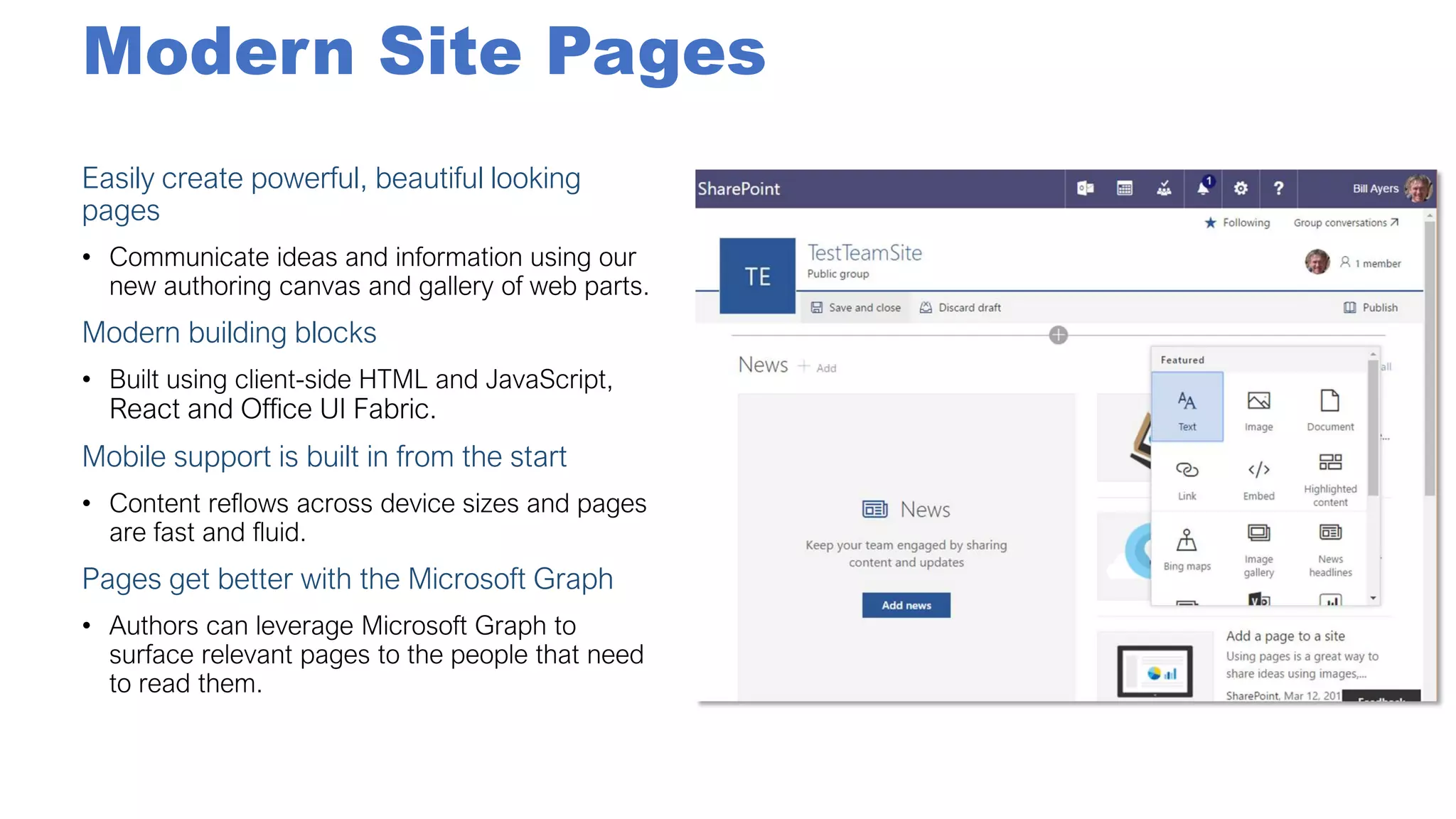Click the Featured header in picker

[1182, 360]
